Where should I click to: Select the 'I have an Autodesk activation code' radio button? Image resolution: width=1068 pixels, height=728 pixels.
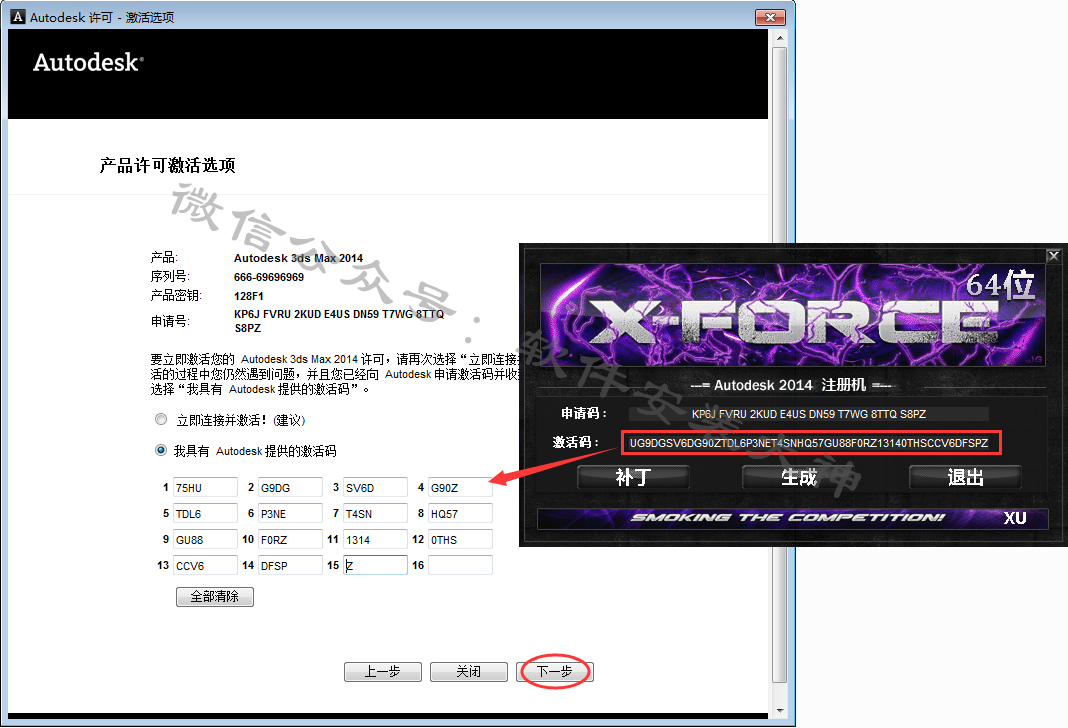click(161, 450)
